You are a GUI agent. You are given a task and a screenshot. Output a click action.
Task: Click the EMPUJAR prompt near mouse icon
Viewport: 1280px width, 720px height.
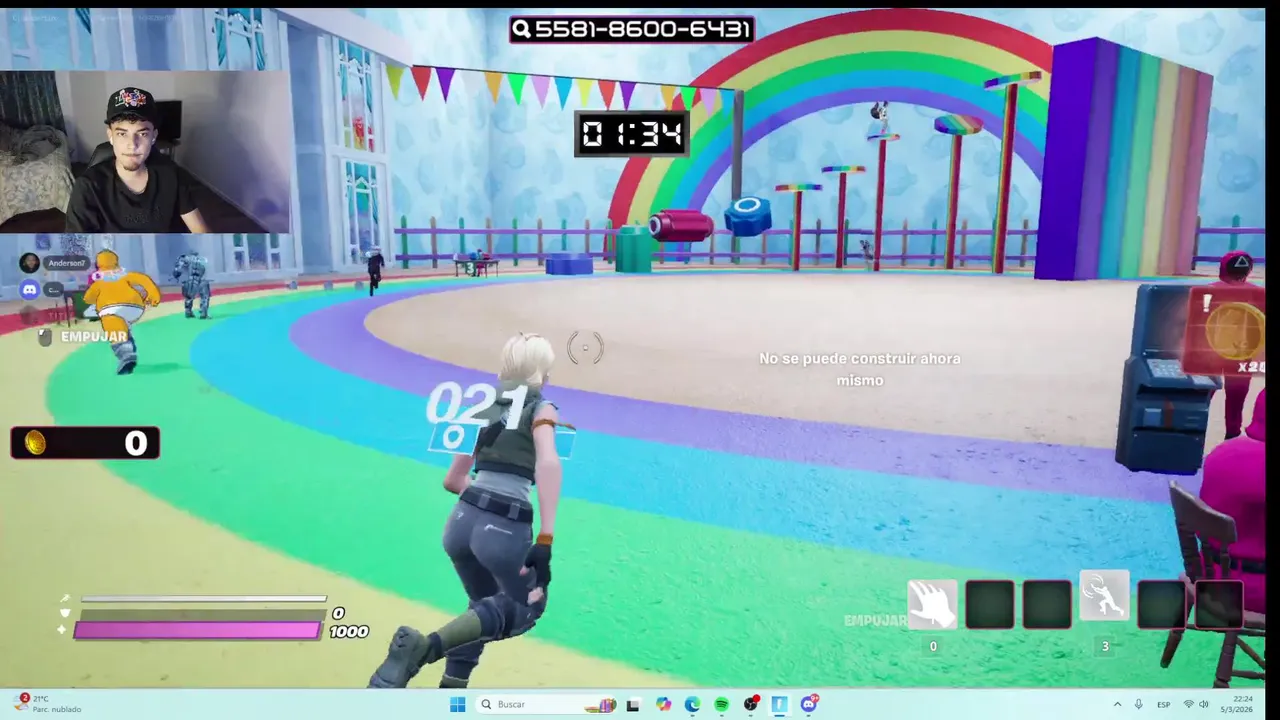click(93, 337)
